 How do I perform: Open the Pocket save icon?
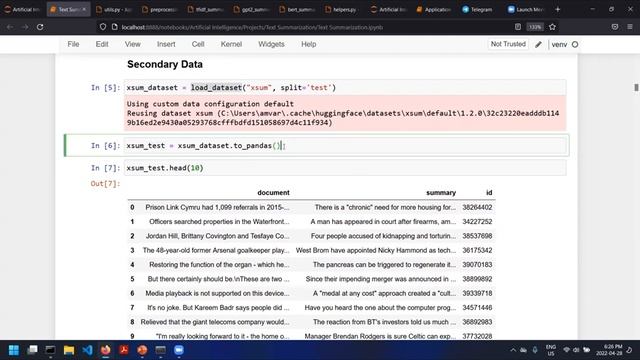pos(615,27)
